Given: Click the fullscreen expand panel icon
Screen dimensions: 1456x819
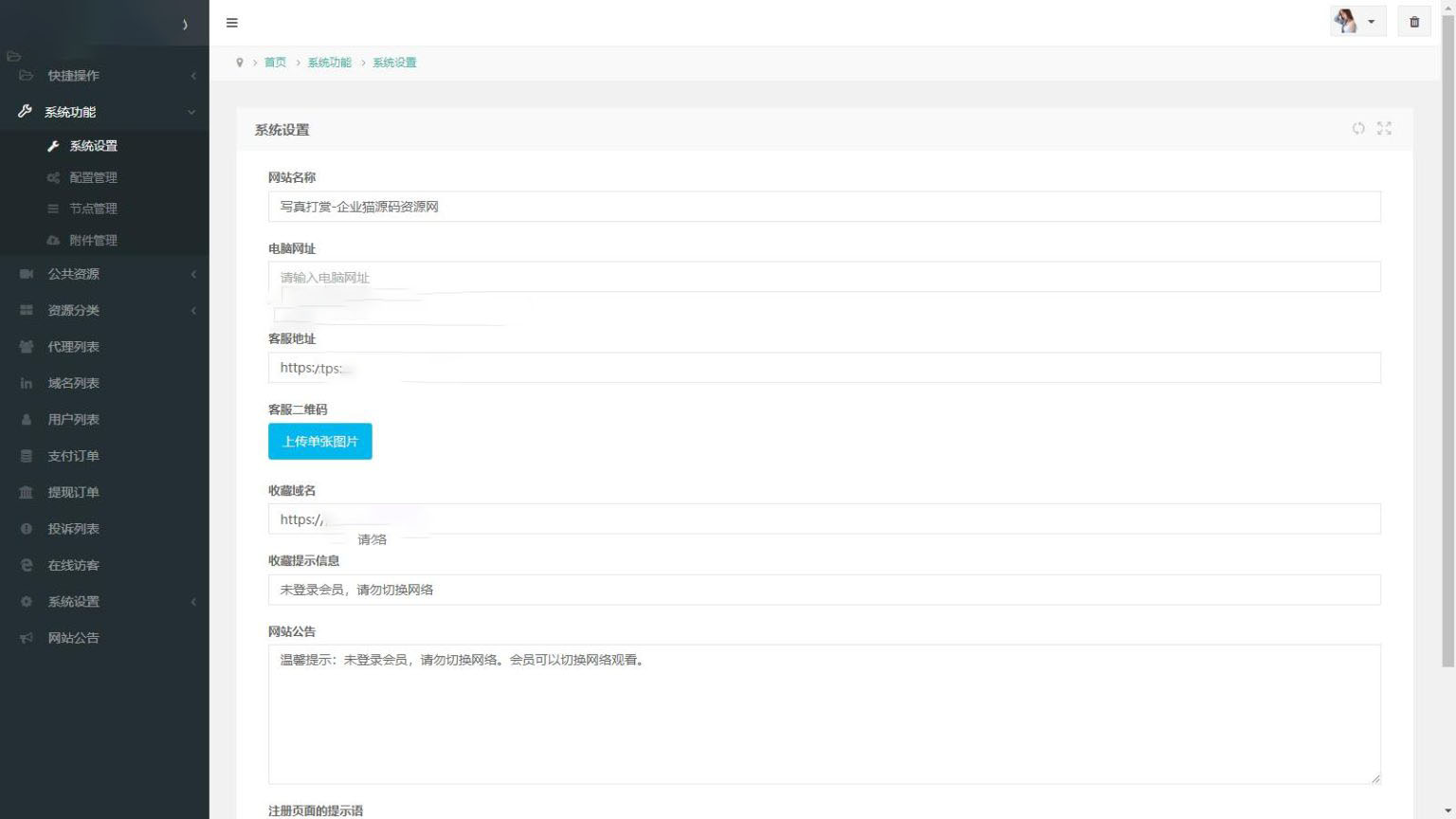Looking at the screenshot, I should (x=1384, y=129).
